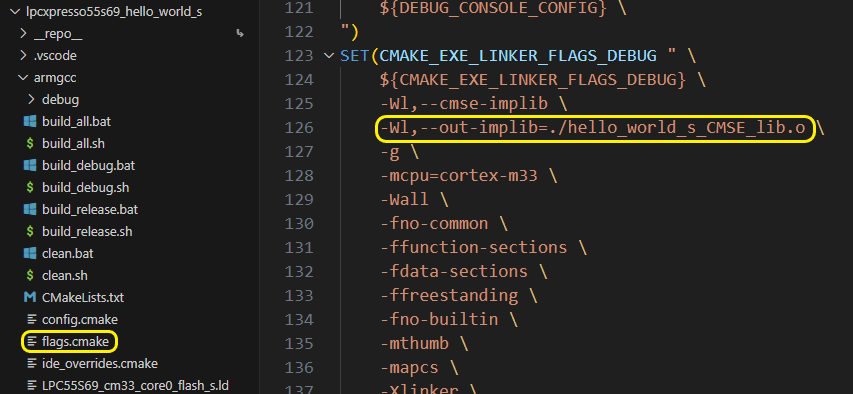Click the Windows icon of build_debug.bat
The image size is (853, 394).
pos(30,165)
